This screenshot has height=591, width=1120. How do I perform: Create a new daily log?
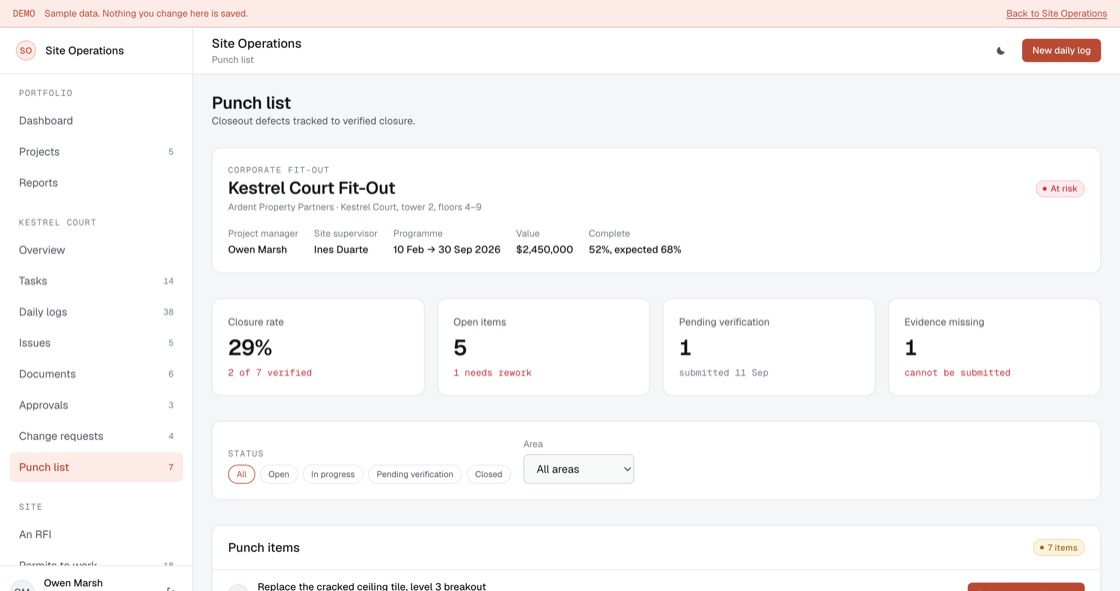pyautogui.click(x=1061, y=51)
